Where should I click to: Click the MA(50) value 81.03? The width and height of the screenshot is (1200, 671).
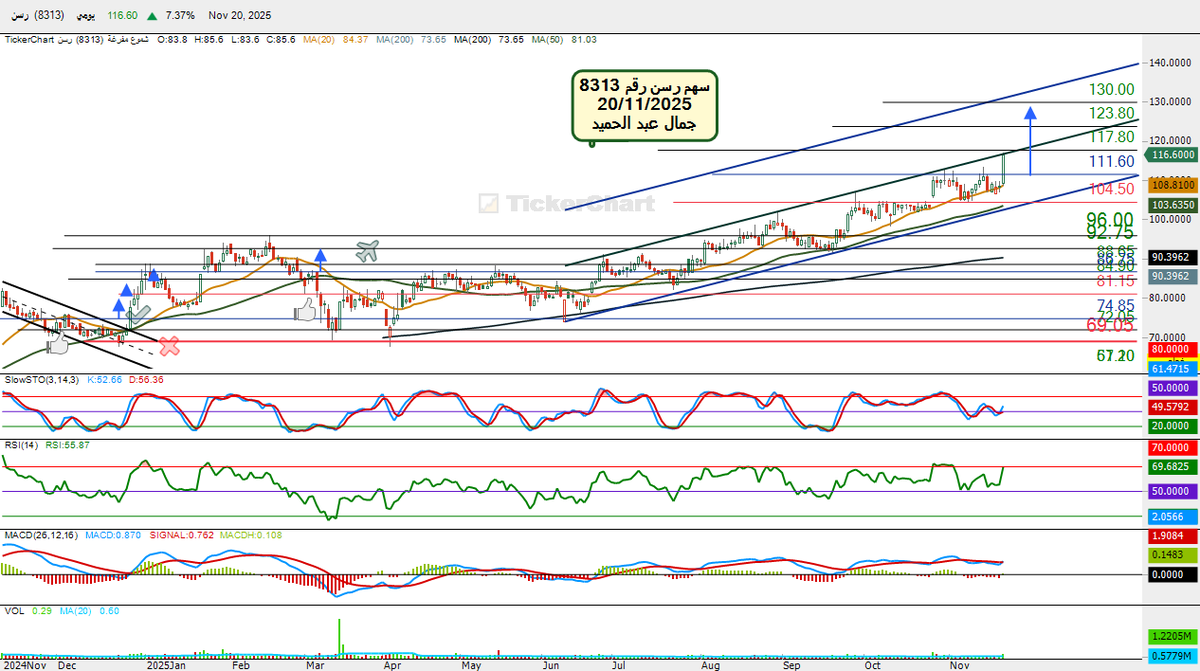pyautogui.click(x=585, y=39)
